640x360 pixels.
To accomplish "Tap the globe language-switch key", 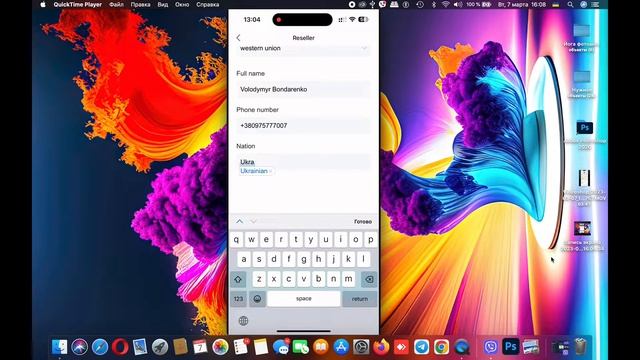I will 243,321.
